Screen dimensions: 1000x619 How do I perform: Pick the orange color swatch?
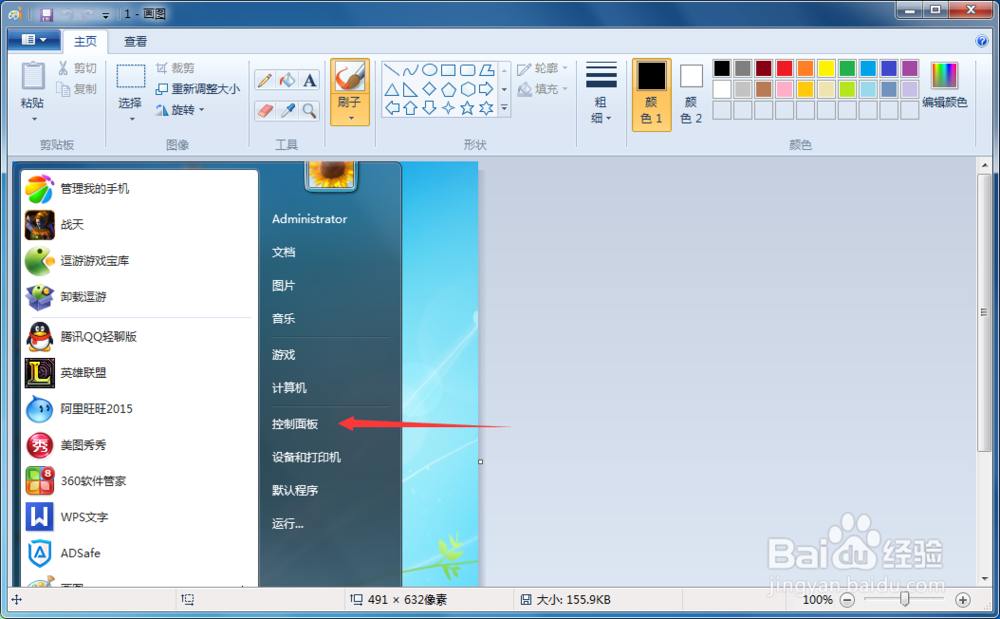coord(805,68)
